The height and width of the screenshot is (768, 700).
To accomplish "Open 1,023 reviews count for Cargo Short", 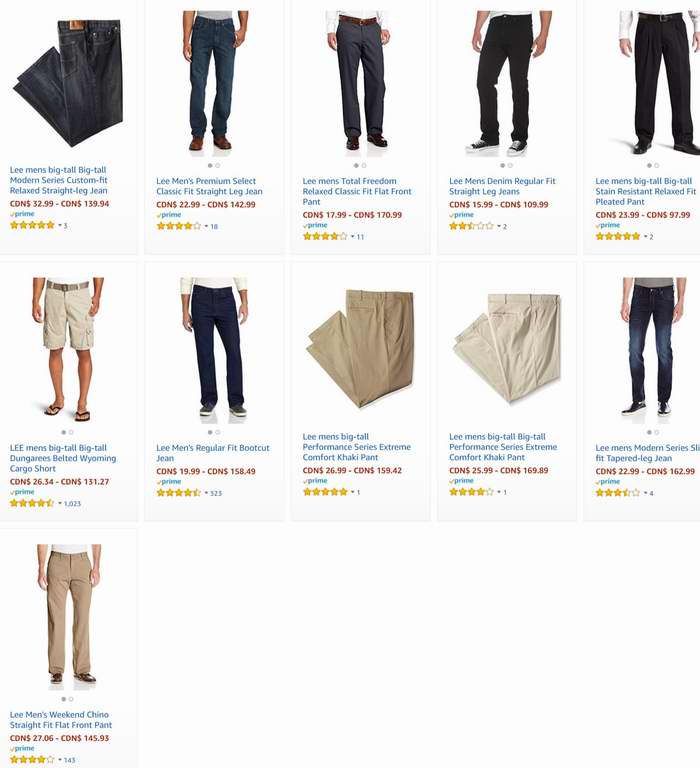I will pyautogui.click(x=72, y=504).
